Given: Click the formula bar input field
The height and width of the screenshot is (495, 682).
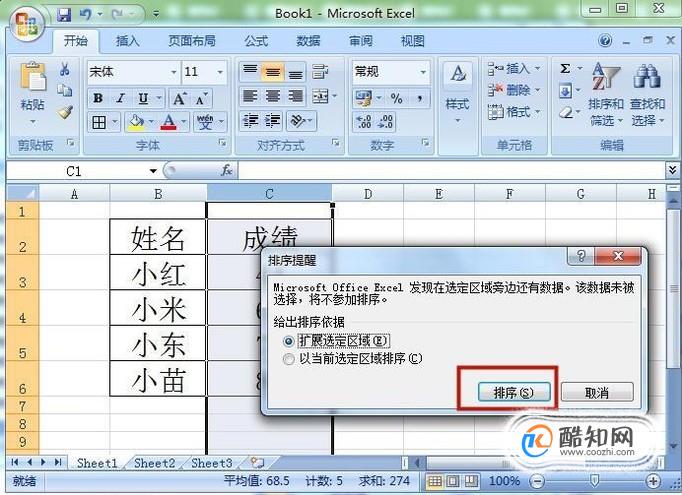Looking at the screenshot, I should coord(451,171).
